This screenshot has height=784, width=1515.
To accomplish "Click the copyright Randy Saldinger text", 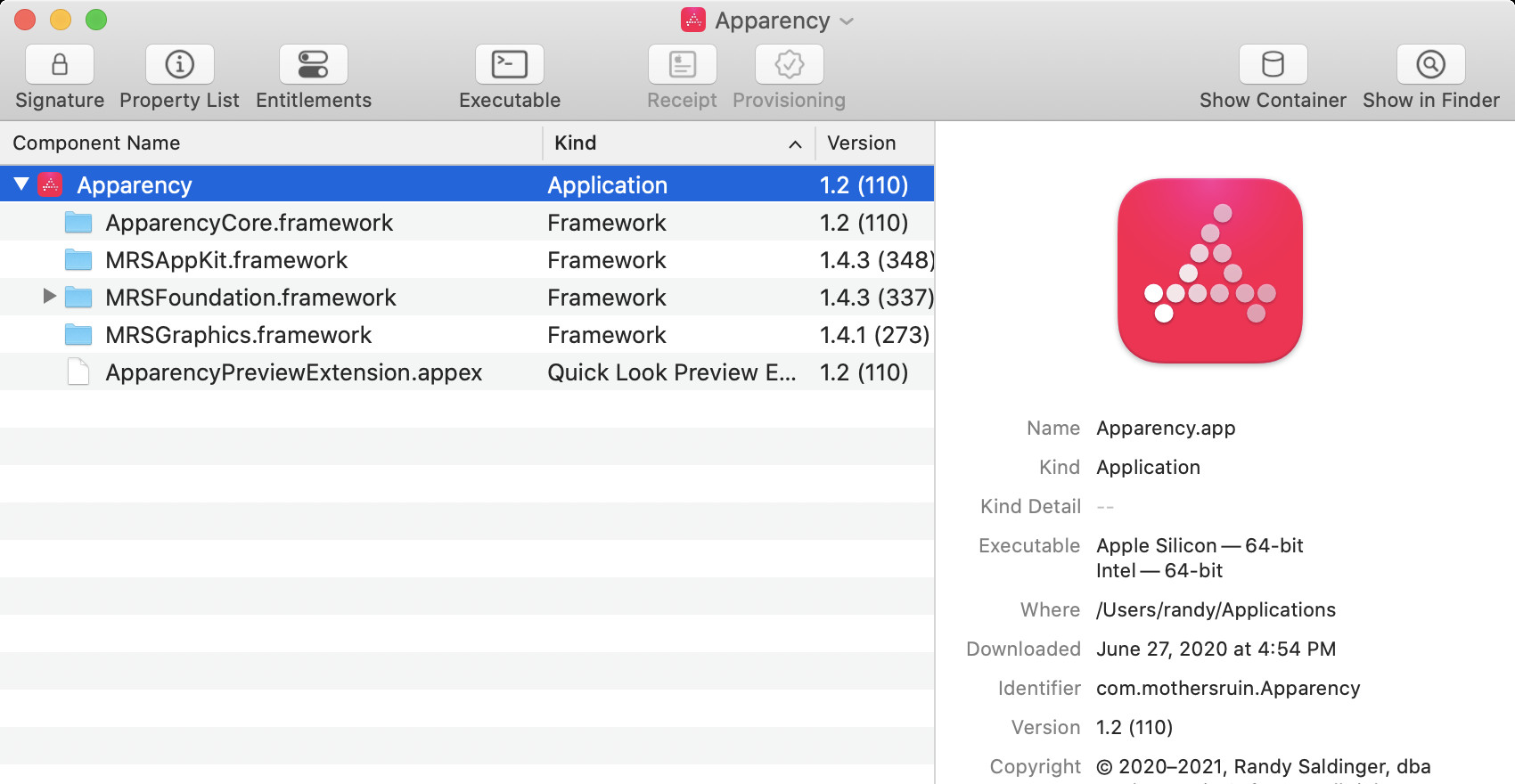I will [x=1264, y=767].
